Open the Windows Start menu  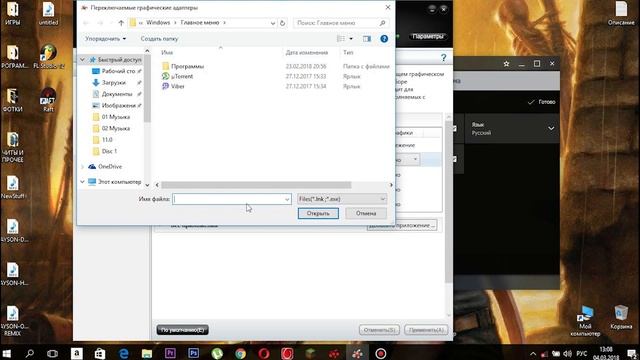tap(7, 353)
